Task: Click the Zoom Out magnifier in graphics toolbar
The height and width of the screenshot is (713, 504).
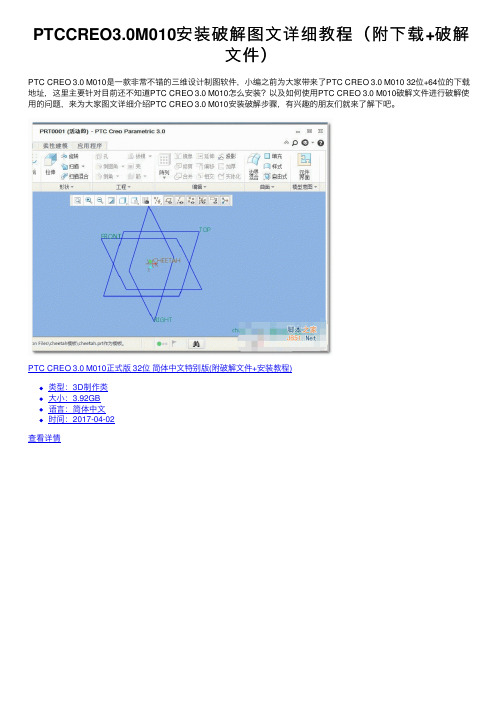Action: pos(100,201)
